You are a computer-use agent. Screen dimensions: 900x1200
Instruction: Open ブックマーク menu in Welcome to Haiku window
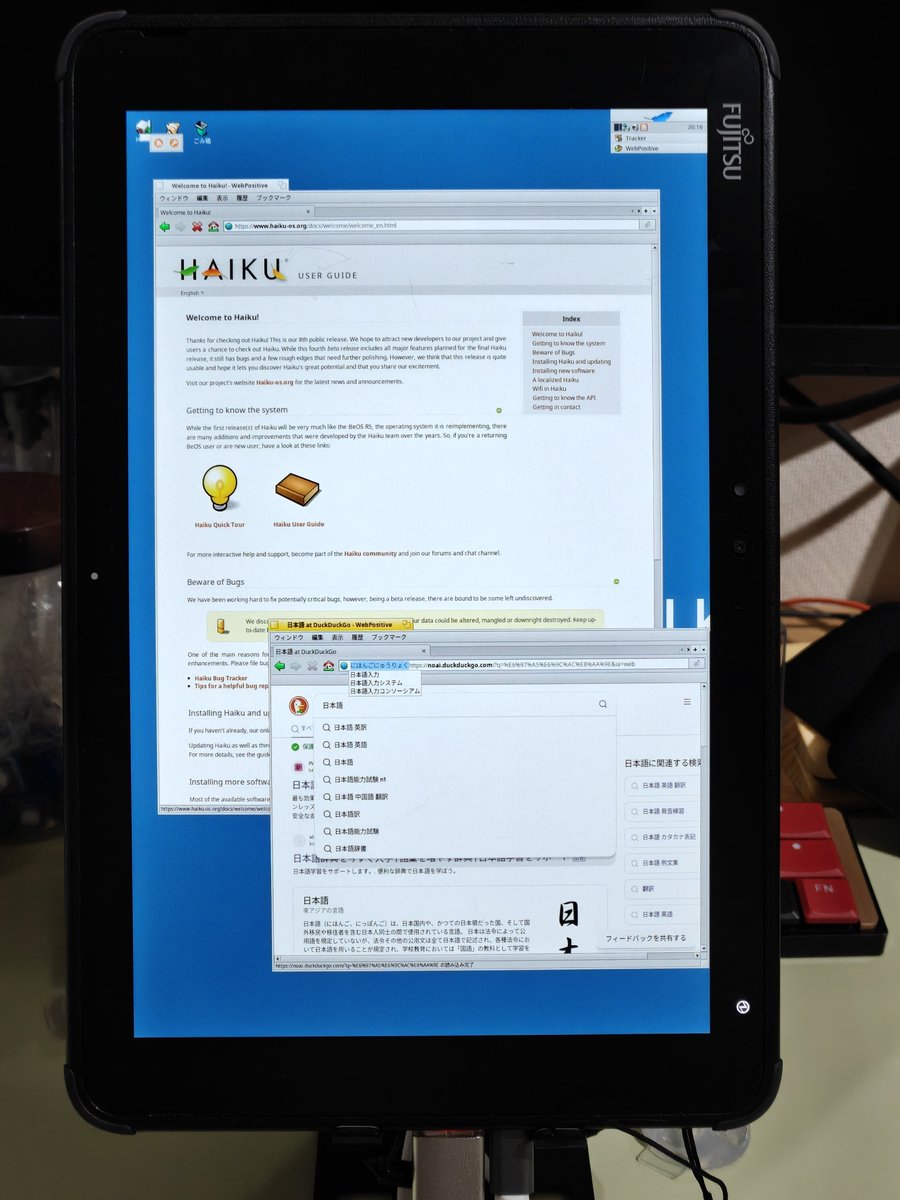273,199
